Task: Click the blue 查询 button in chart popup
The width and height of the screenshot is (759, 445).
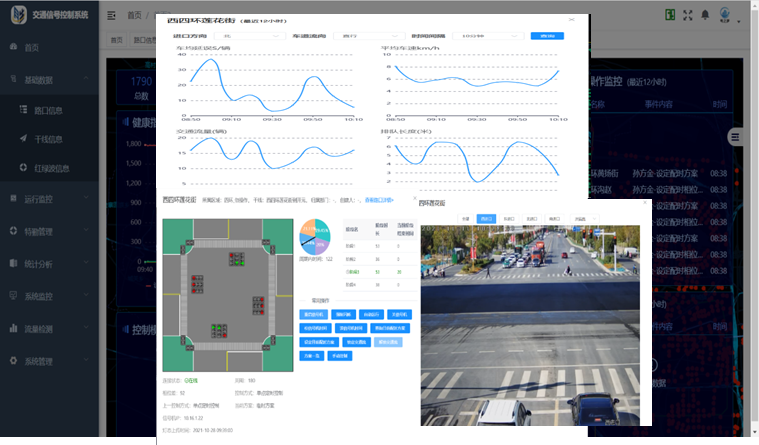Action: tap(546, 35)
